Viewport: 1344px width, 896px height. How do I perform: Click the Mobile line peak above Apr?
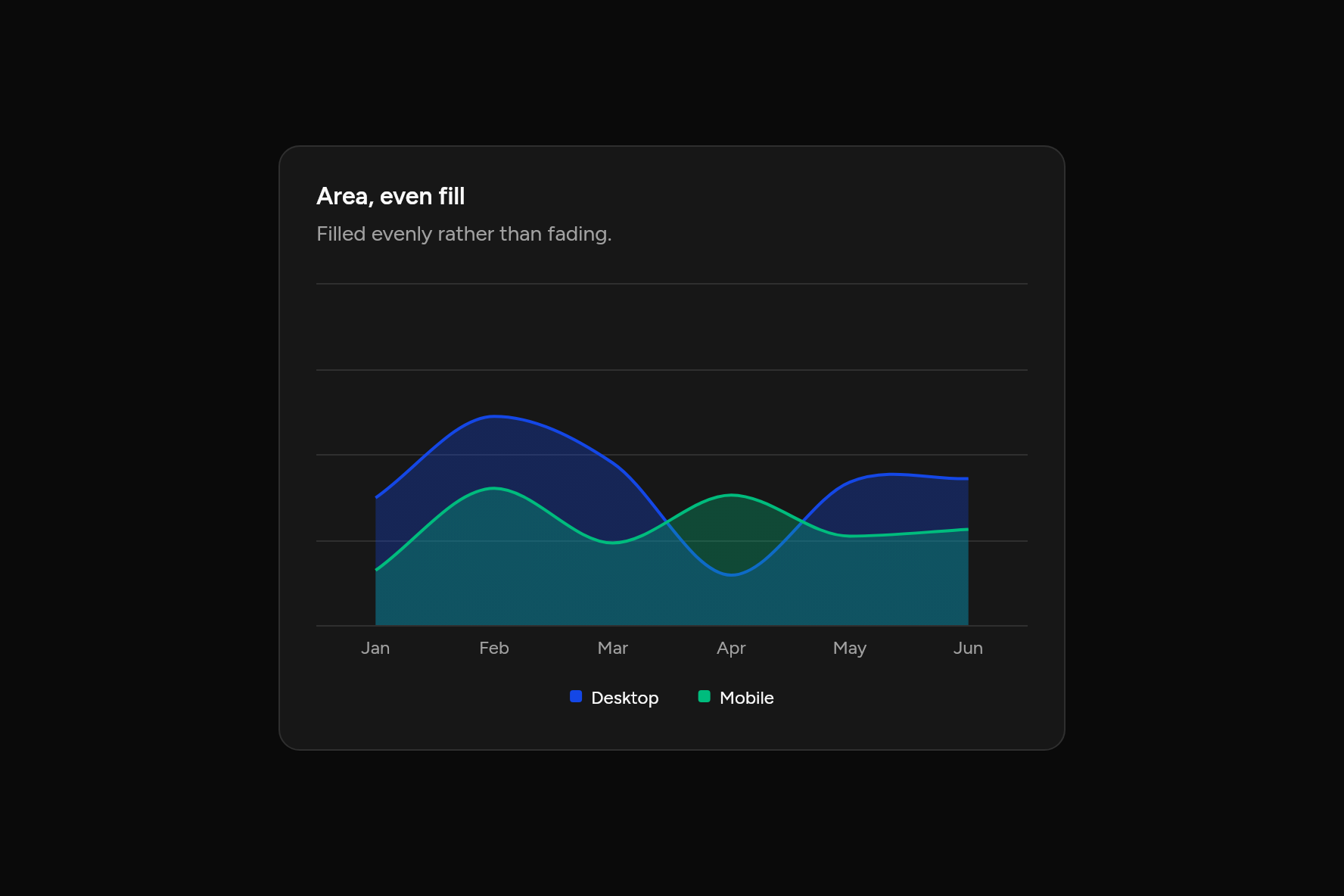(731, 496)
